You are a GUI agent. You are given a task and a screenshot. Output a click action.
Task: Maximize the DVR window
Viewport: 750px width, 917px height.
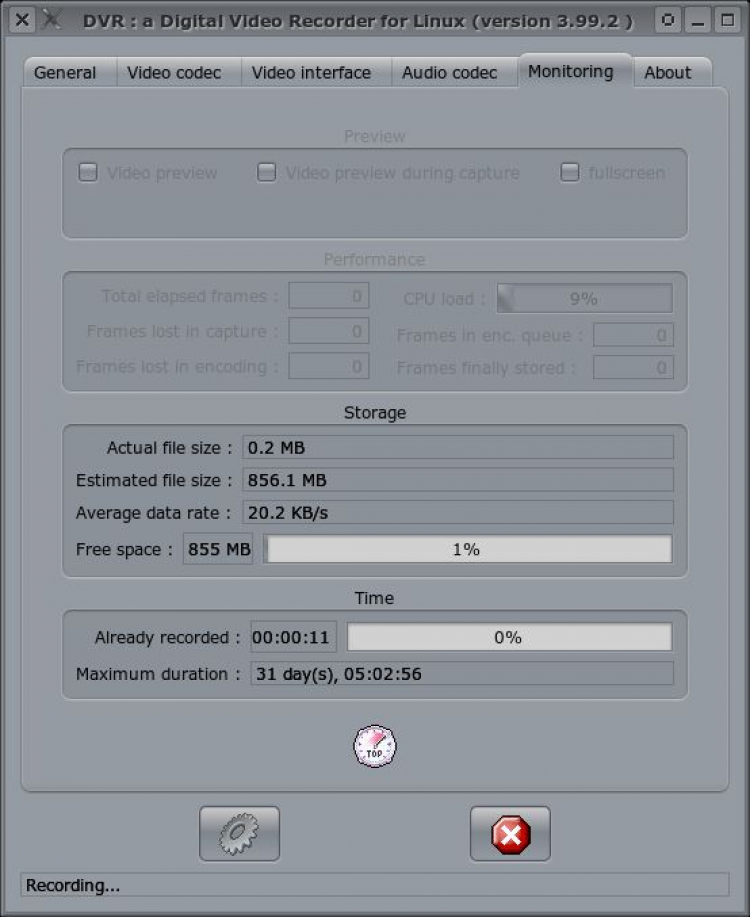pos(727,19)
